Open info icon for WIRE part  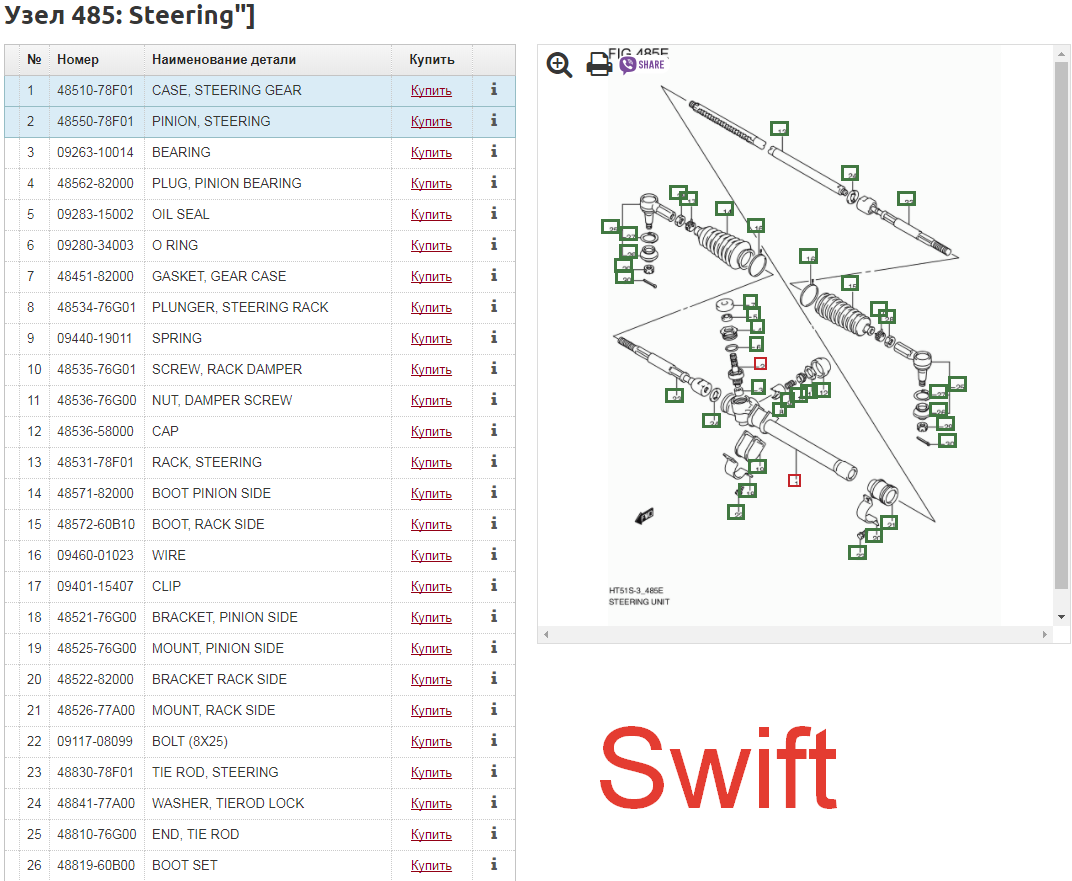[x=494, y=555]
